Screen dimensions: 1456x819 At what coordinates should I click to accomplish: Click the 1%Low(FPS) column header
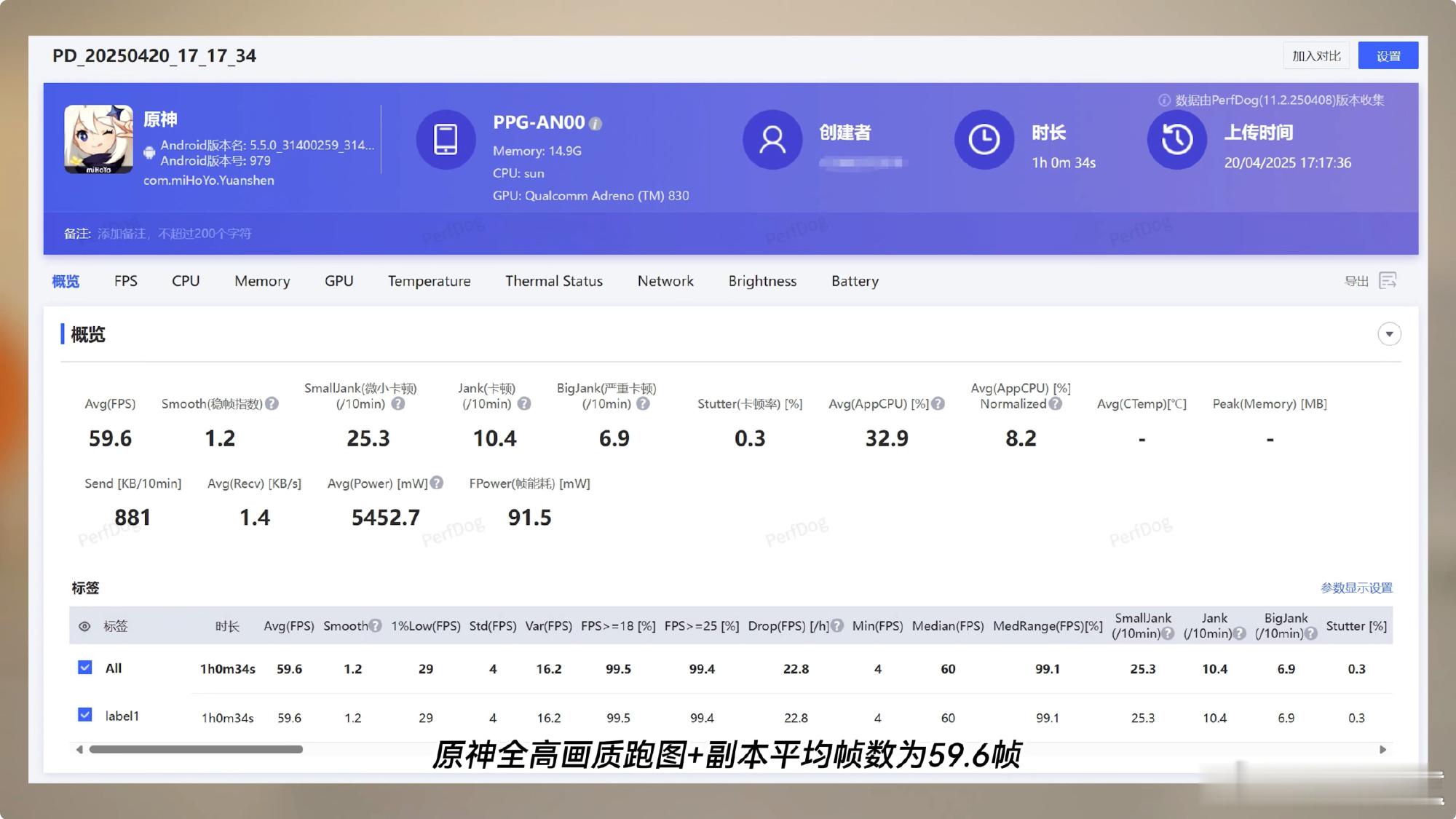tap(426, 626)
